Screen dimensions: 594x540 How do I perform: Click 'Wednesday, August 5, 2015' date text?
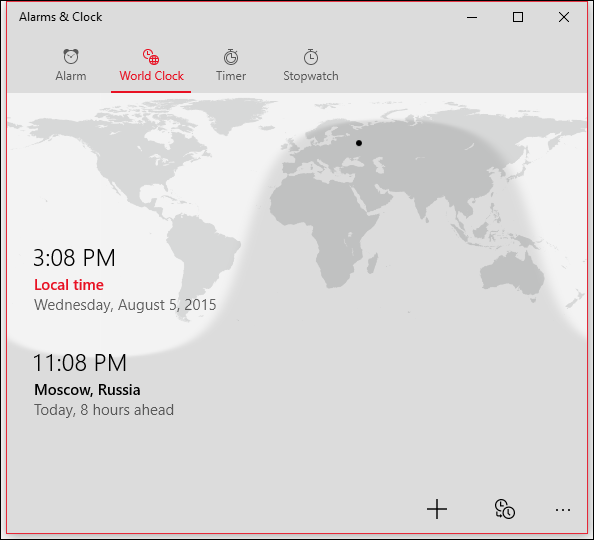click(x=125, y=305)
